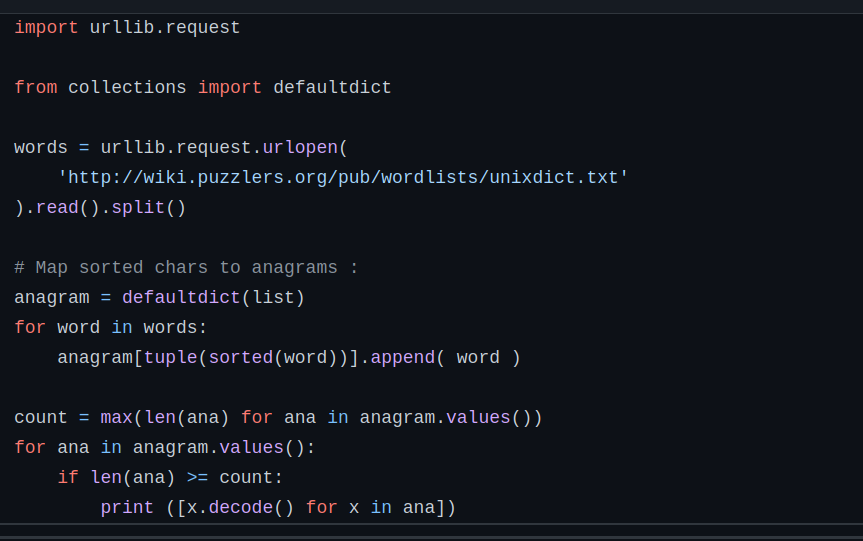Click the 'from' keyword
The image size is (863, 541).
pyautogui.click(x=35, y=88)
